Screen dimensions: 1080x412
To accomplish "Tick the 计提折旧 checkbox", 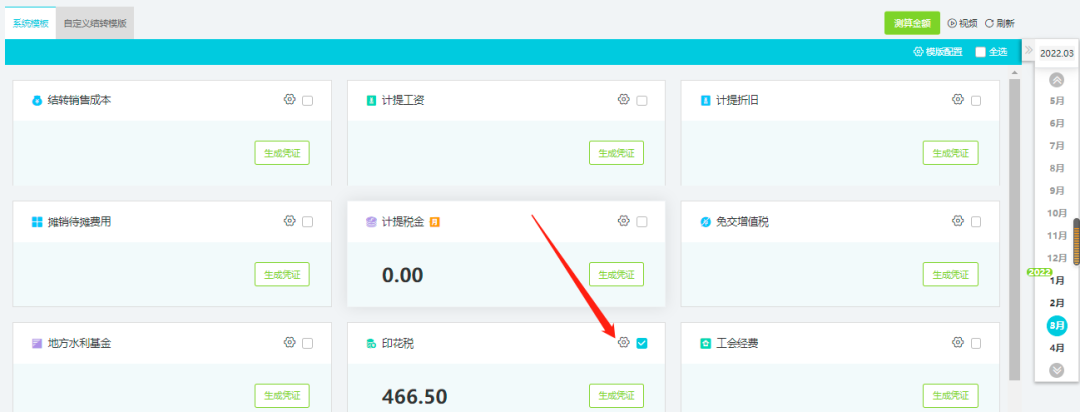I will tap(976, 101).
